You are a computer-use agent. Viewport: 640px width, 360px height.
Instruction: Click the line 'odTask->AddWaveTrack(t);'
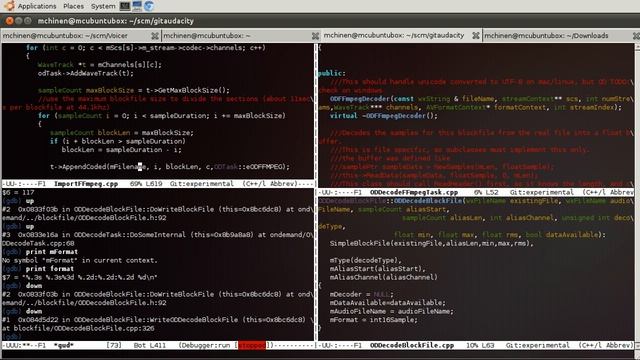point(85,73)
